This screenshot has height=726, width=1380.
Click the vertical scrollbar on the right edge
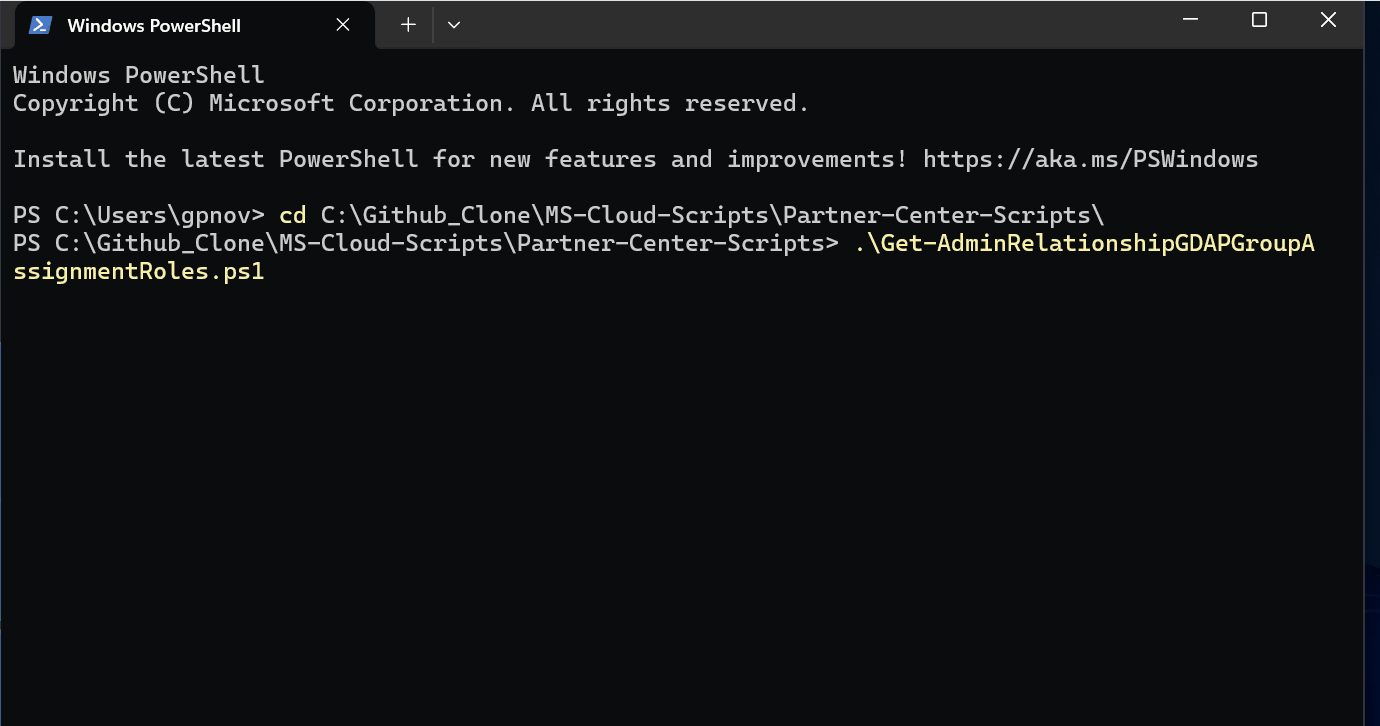[1371, 380]
